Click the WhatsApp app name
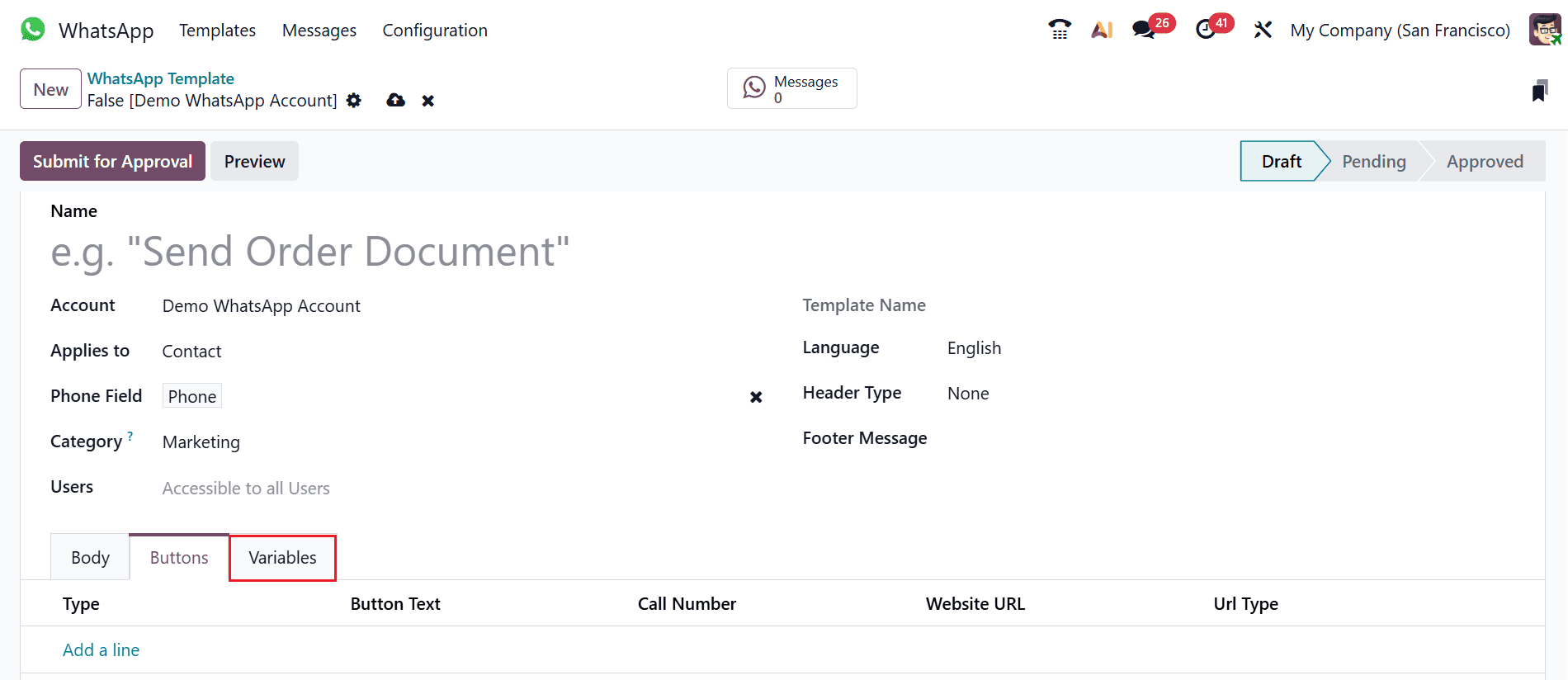The width and height of the screenshot is (1568, 680). [106, 31]
